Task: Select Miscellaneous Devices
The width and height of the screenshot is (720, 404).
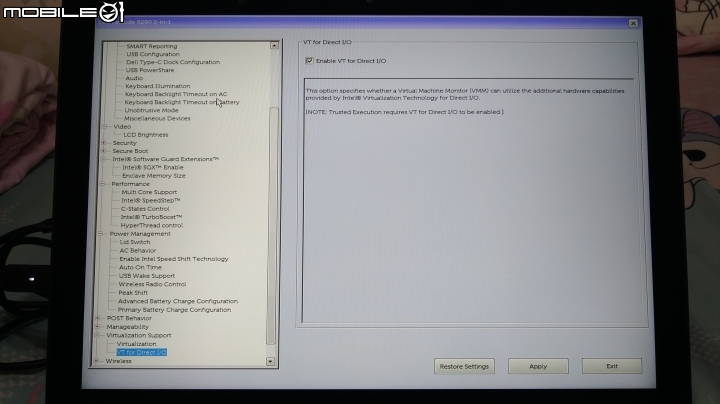Action: coord(157,118)
